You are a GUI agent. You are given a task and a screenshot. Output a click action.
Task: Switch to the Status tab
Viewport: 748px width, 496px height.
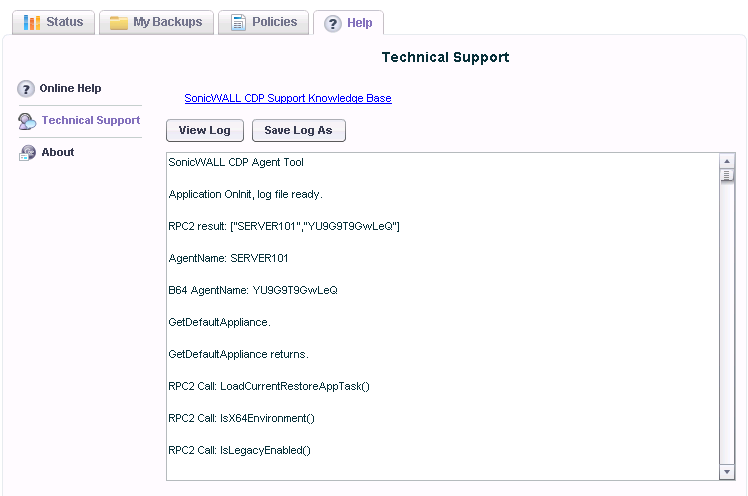(x=53, y=22)
